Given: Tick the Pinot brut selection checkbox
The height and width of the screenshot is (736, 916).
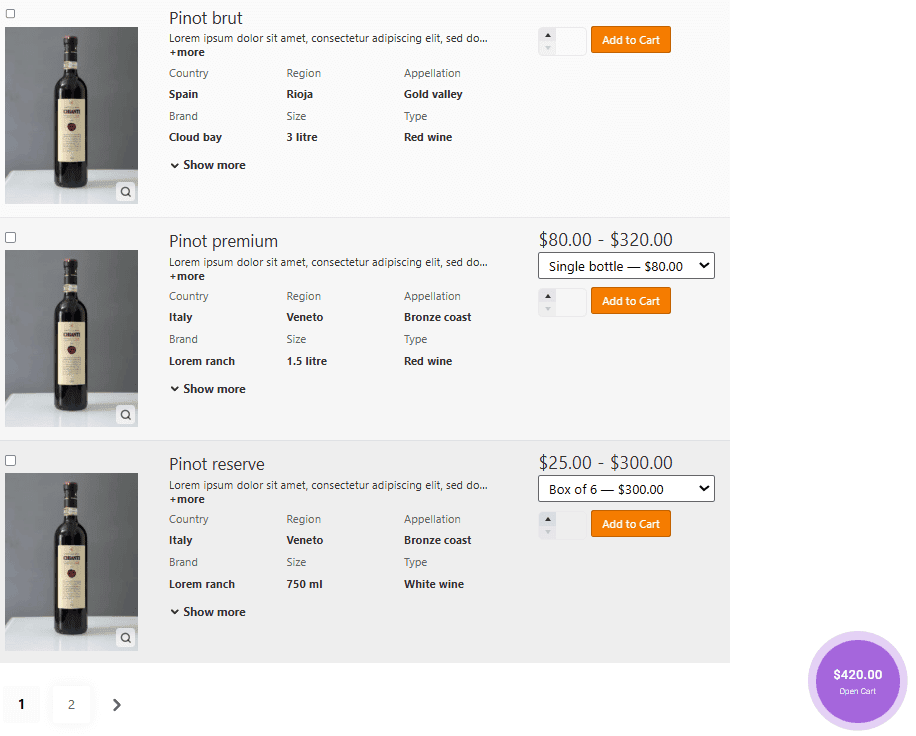Looking at the screenshot, I should pyautogui.click(x=11, y=14).
